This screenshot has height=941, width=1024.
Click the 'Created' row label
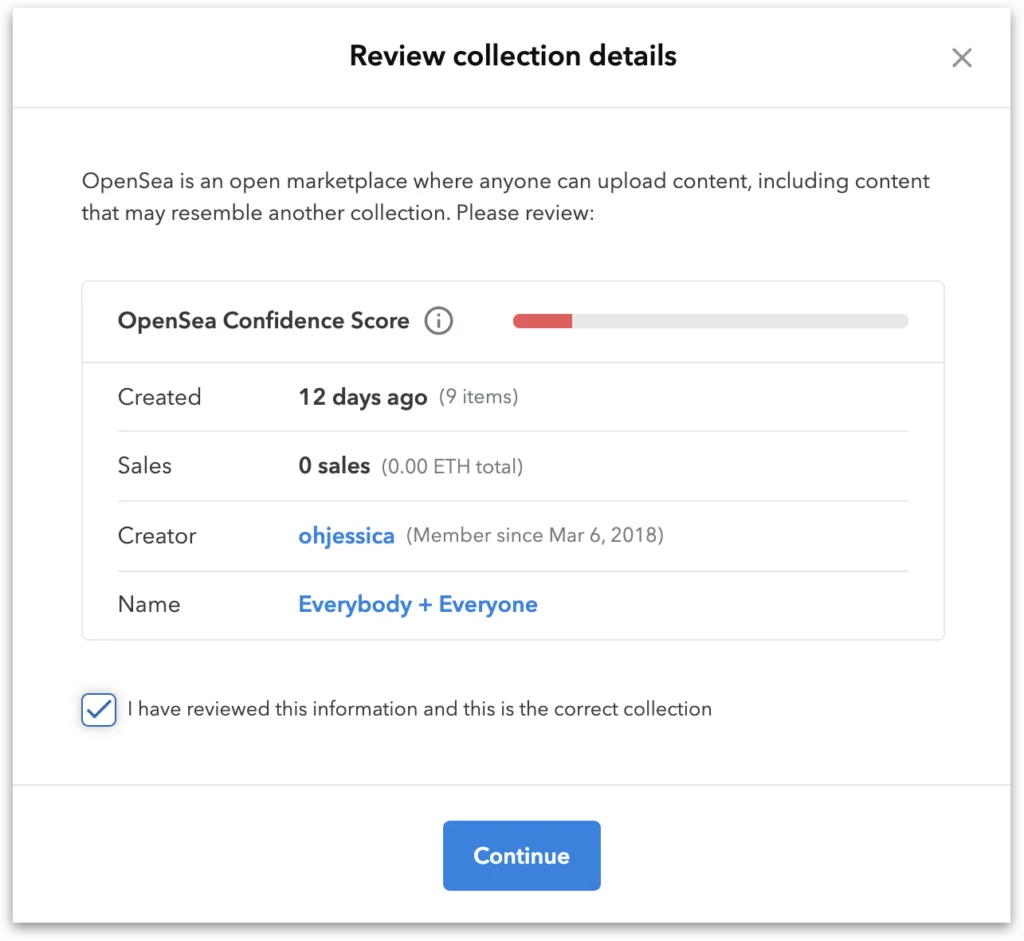[x=159, y=397]
